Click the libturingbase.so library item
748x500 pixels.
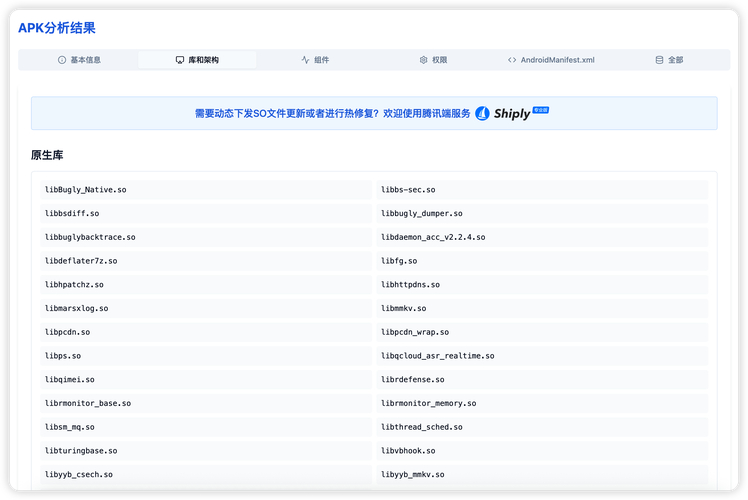point(81,451)
